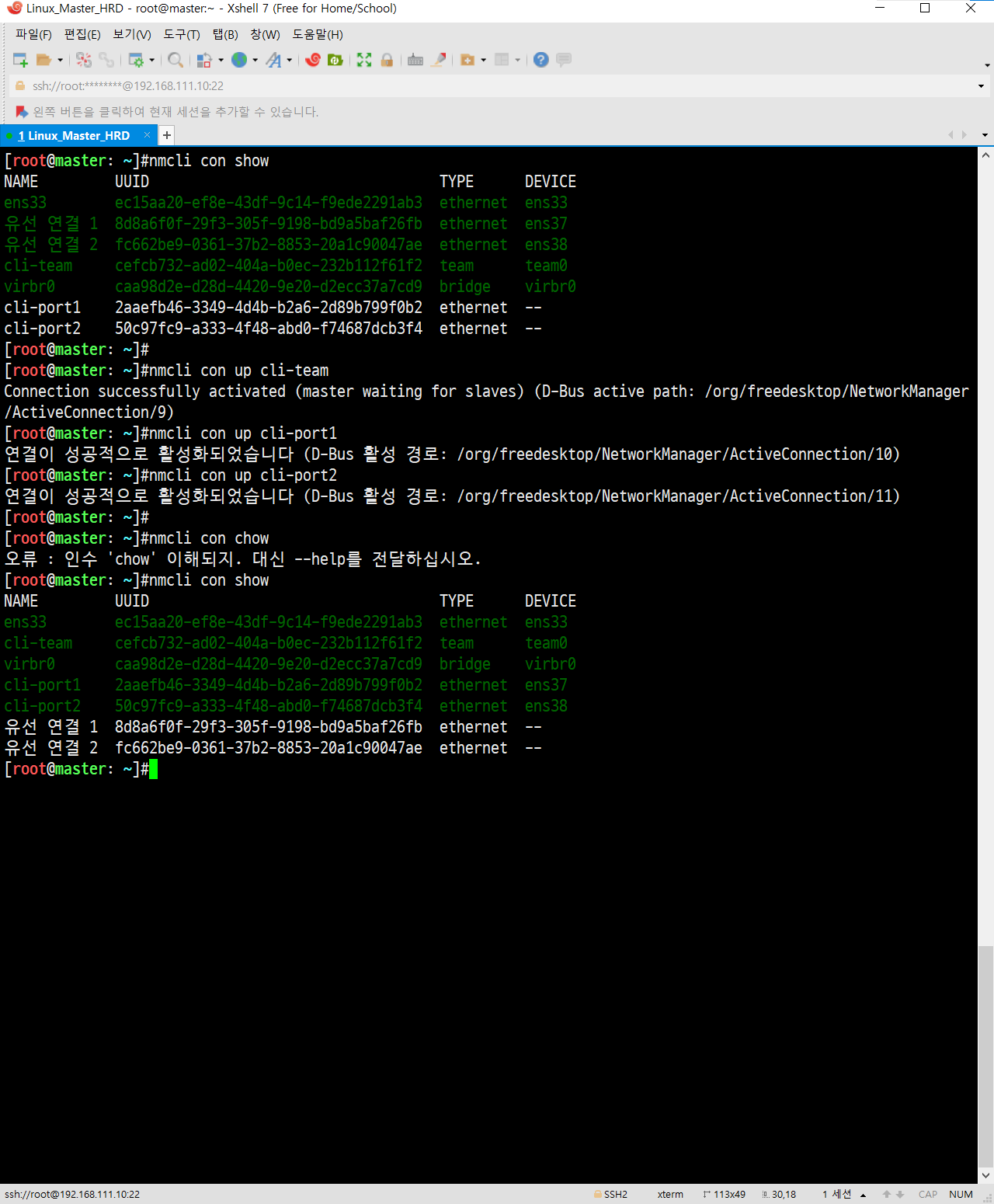Image resolution: width=994 pixels, height=1204 pixels.
Task: Click the speech bubble feedback icon
Action: click(x=564, y=60)
